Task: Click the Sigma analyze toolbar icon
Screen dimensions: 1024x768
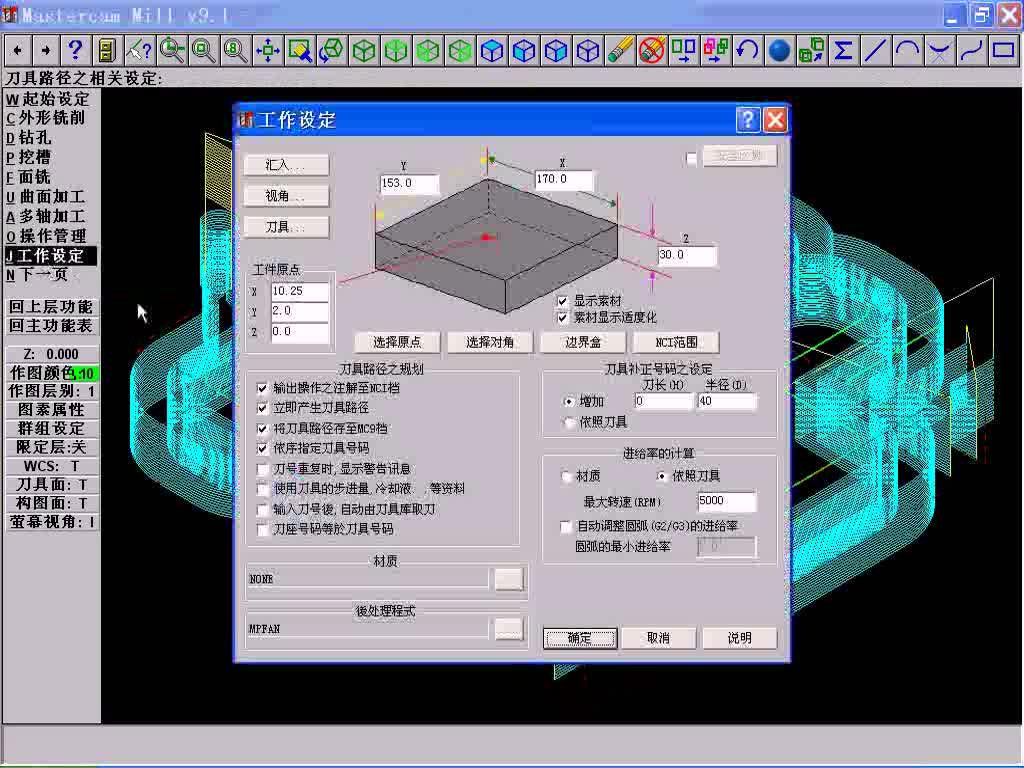Action: (x=843, y=50)
